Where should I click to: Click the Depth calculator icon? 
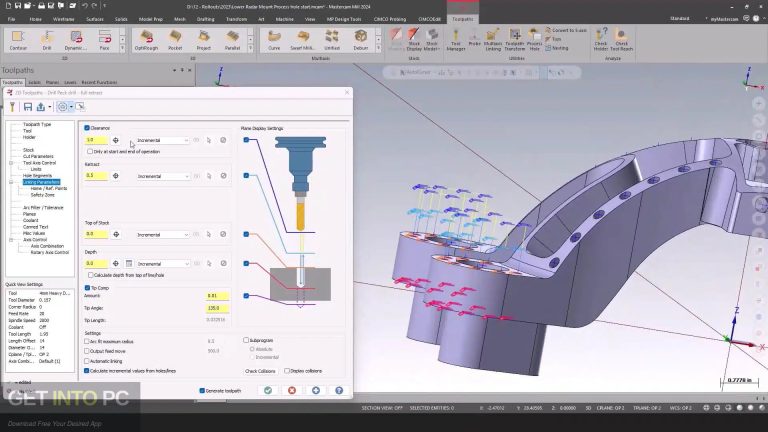[x=129, y=264]
